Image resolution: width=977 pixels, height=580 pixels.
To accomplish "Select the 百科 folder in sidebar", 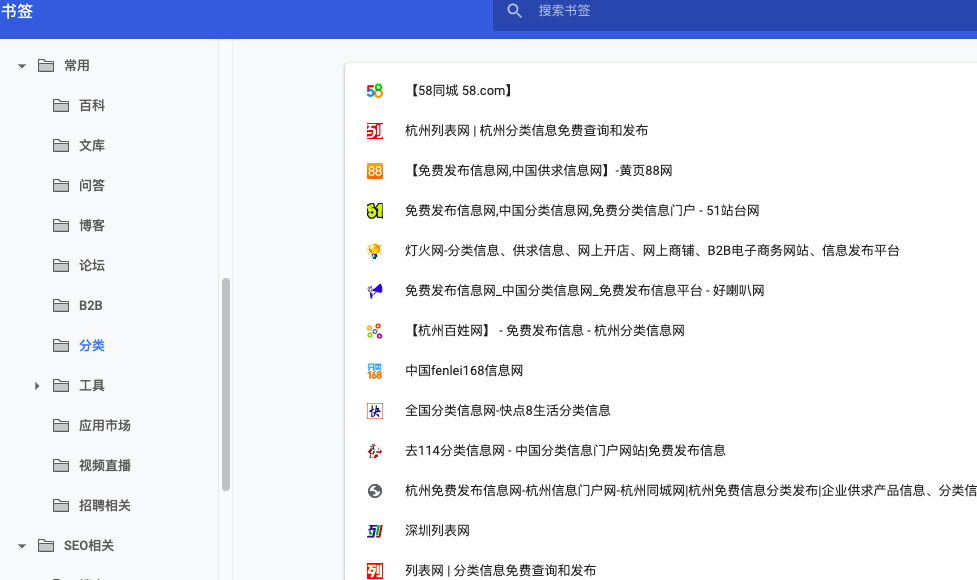I will [92, 106].
